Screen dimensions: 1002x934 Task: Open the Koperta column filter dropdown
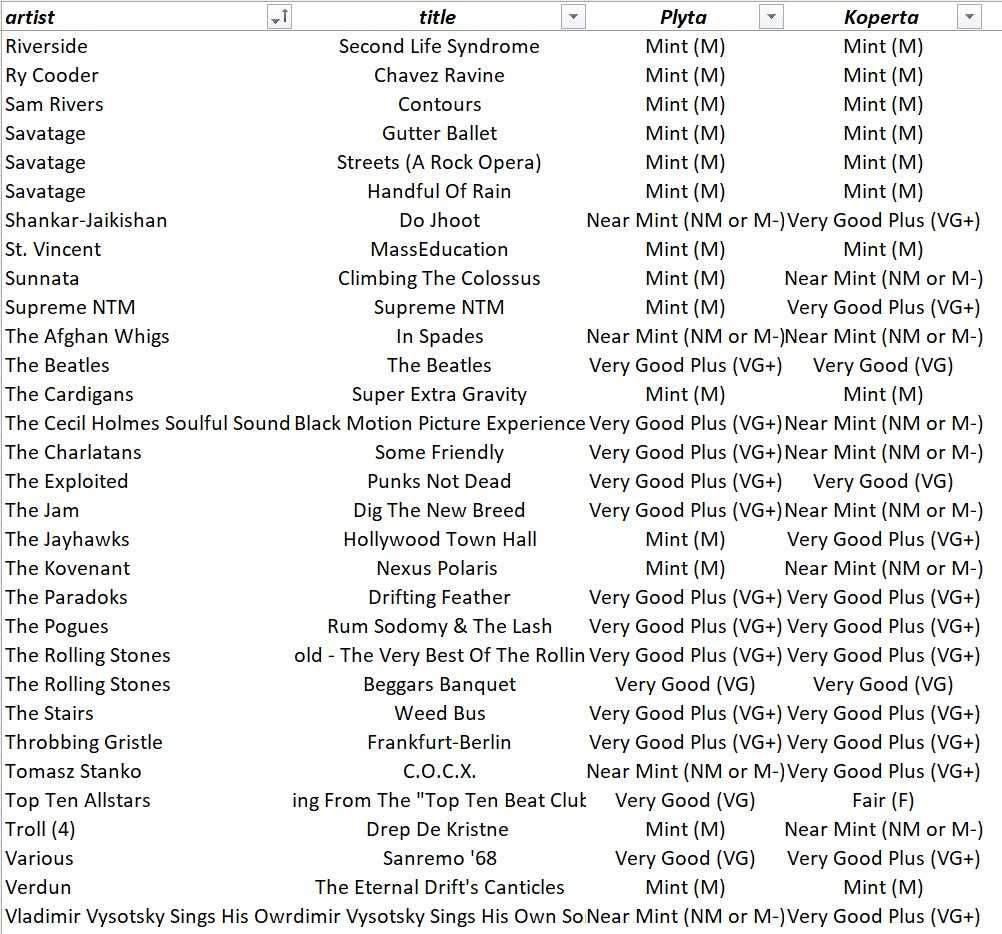click(x=969, y=17)
